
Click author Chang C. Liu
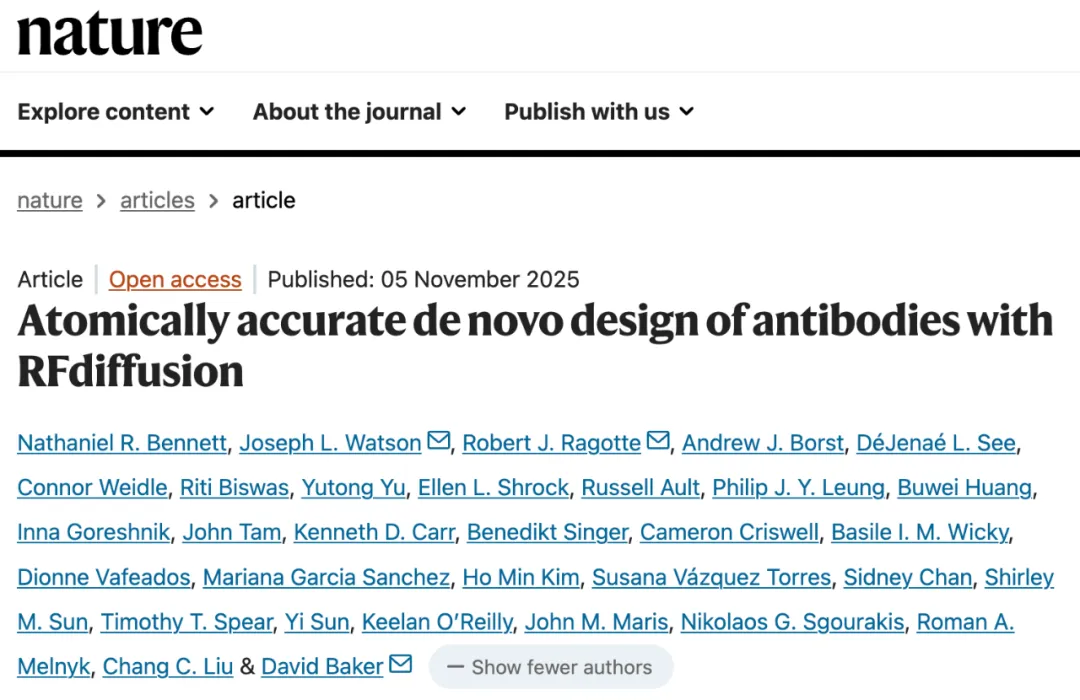(x=170, y=666)
